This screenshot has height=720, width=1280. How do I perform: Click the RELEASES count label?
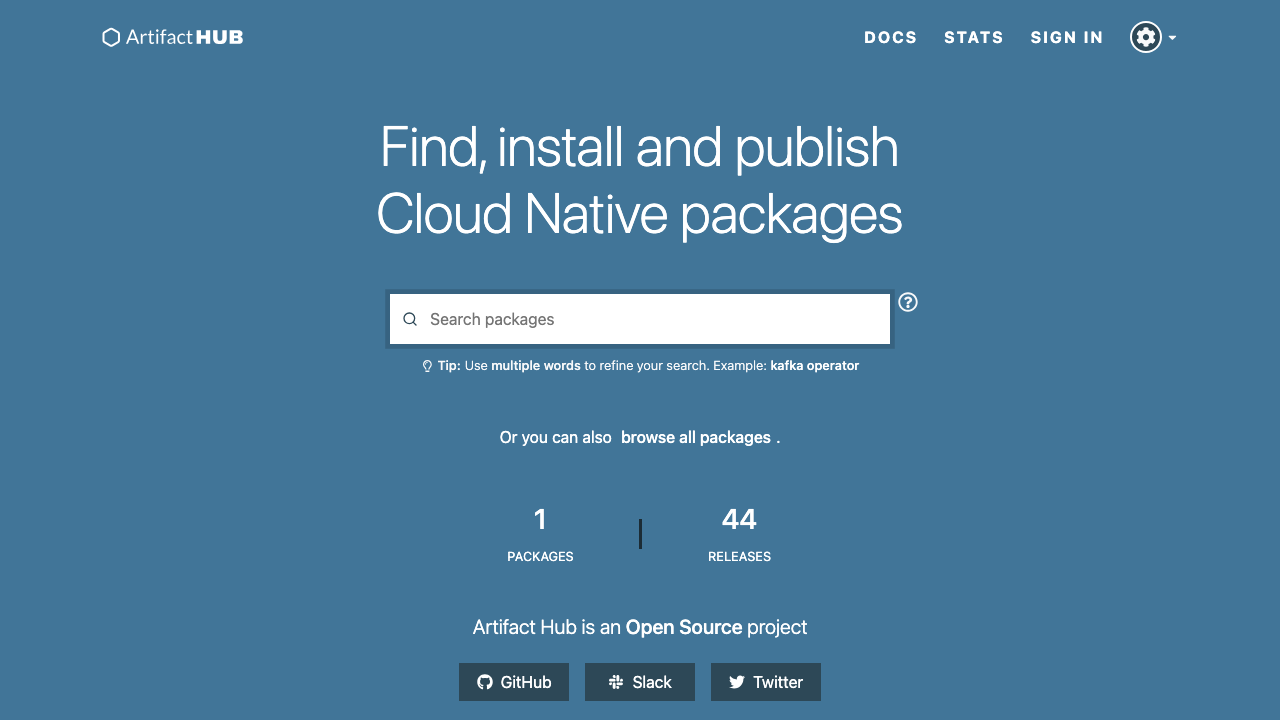coord(740,557)
